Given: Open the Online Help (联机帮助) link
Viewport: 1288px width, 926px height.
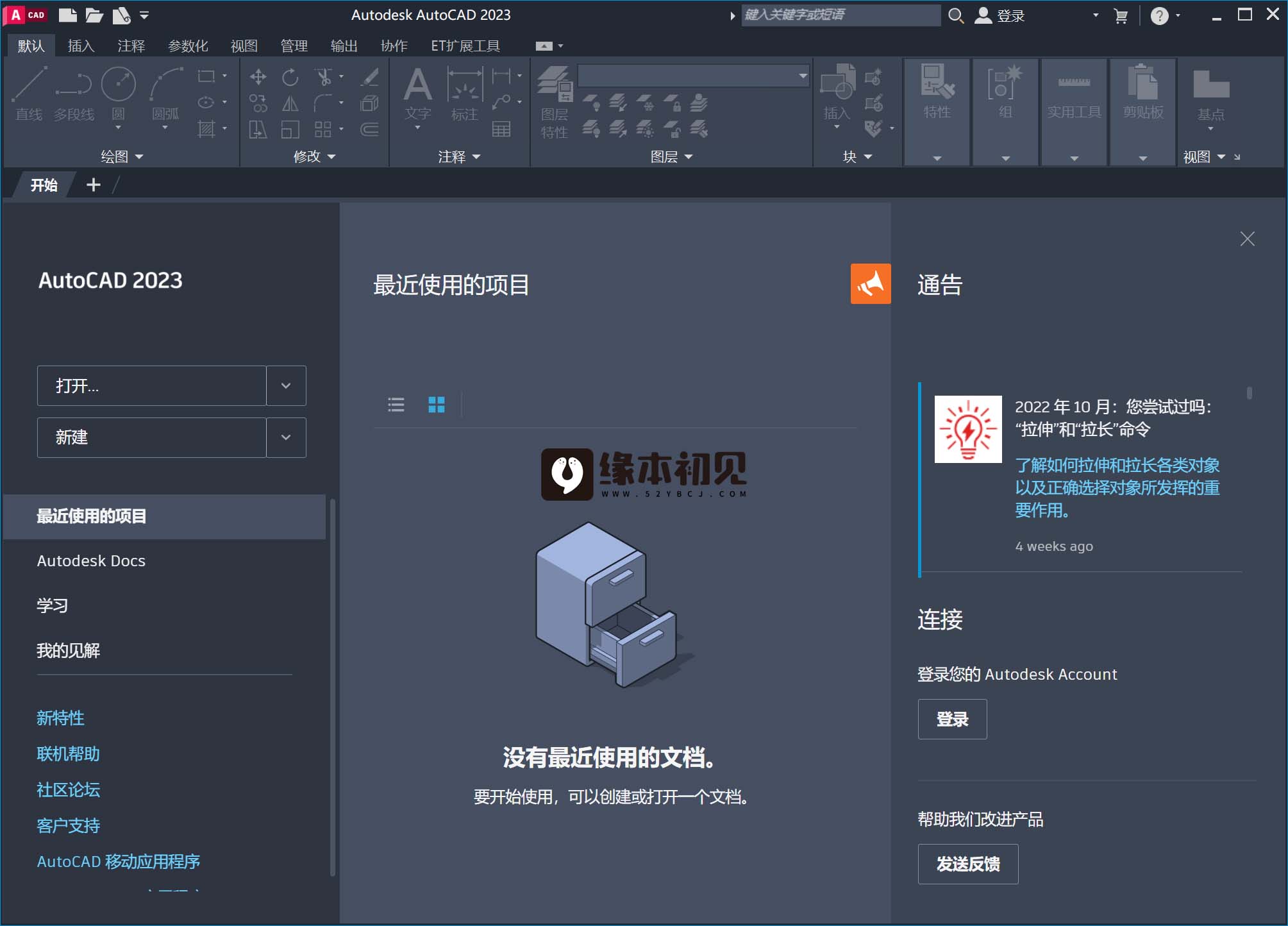Looking at the screenshot, I should [69, 753].
